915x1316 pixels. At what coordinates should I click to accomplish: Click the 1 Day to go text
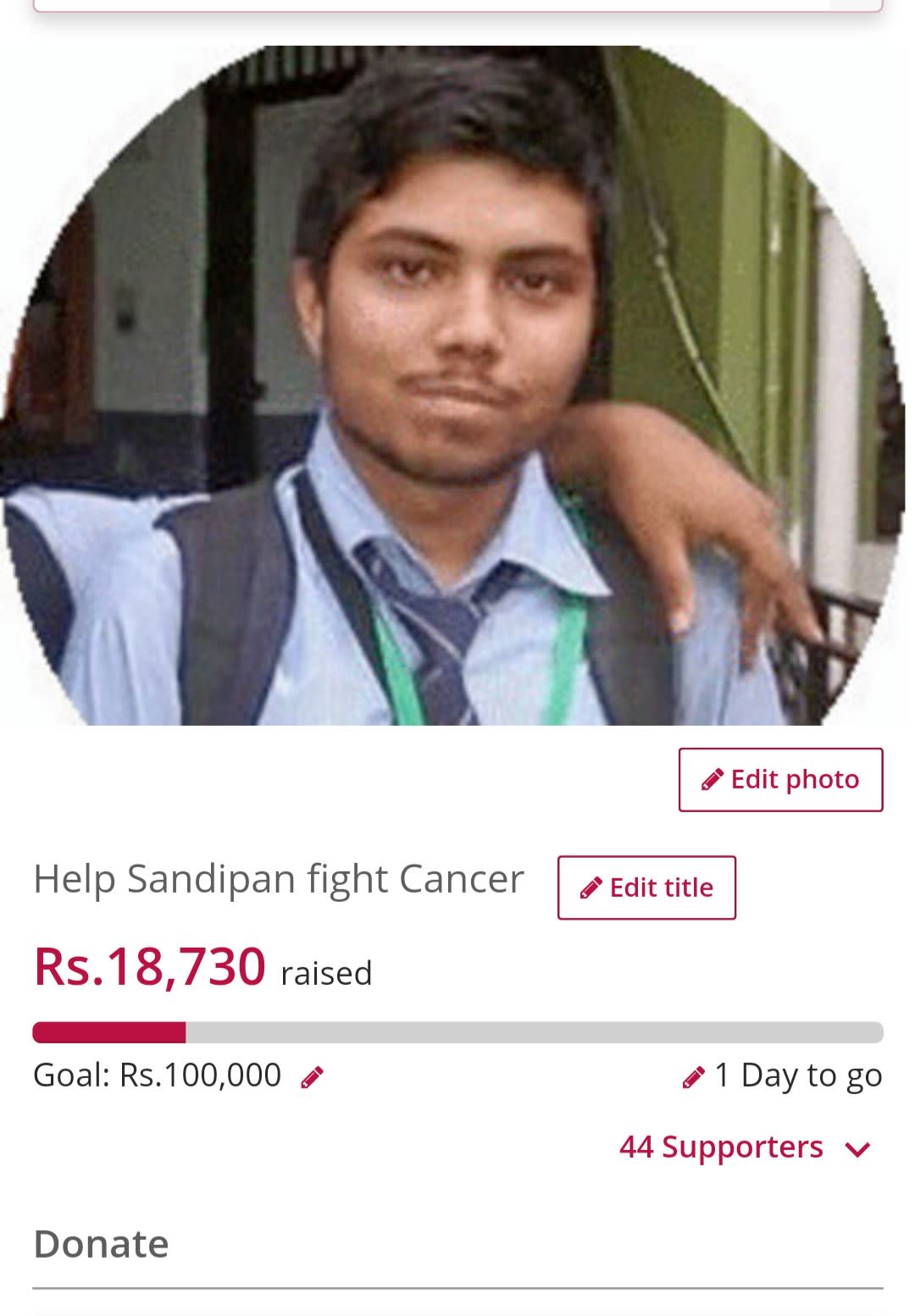tap(798, 1075)
